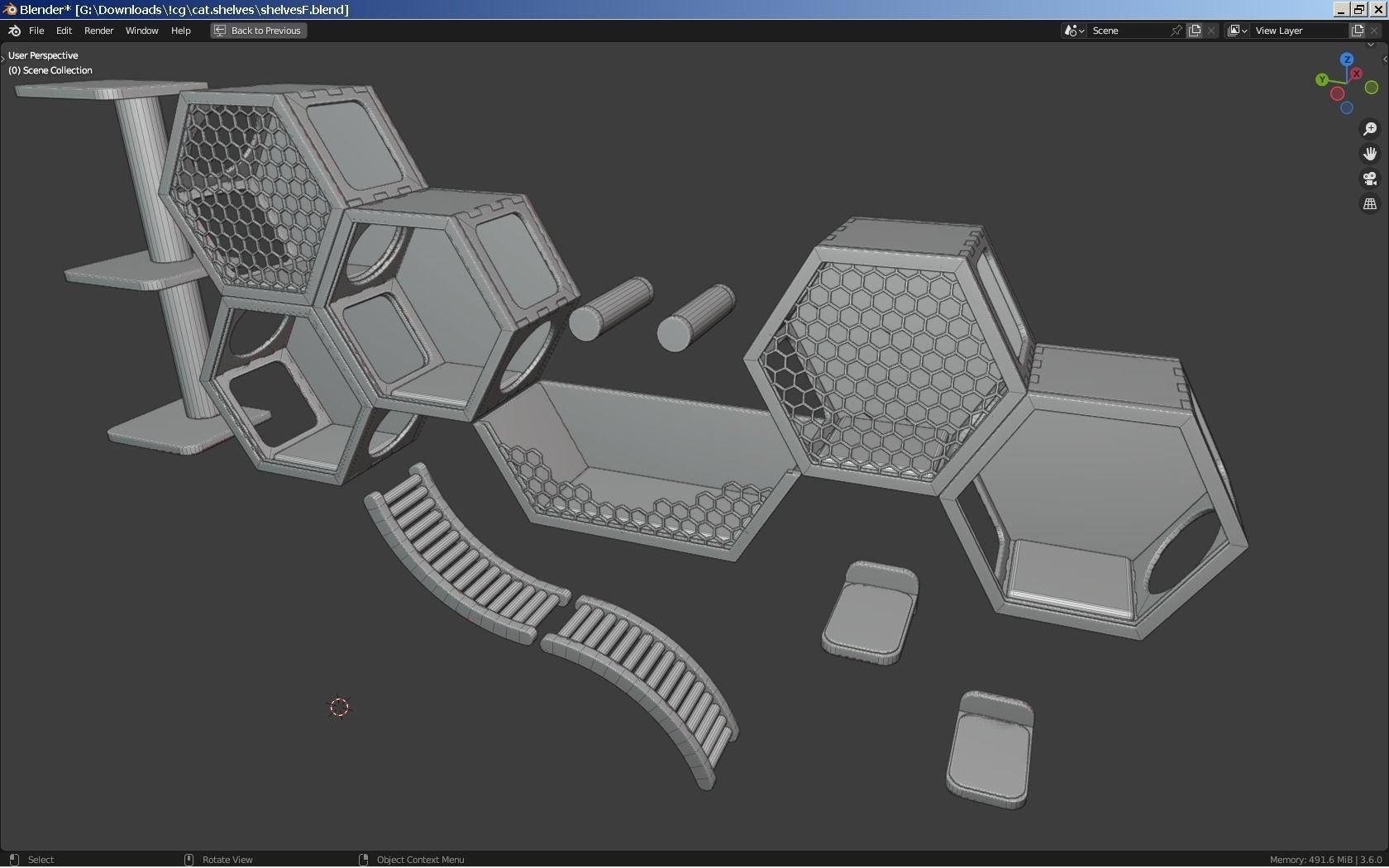Snap view to the X axis on gizmo
The height and width of the screenshot is (868, 1389).
[x=1356, y=74]
